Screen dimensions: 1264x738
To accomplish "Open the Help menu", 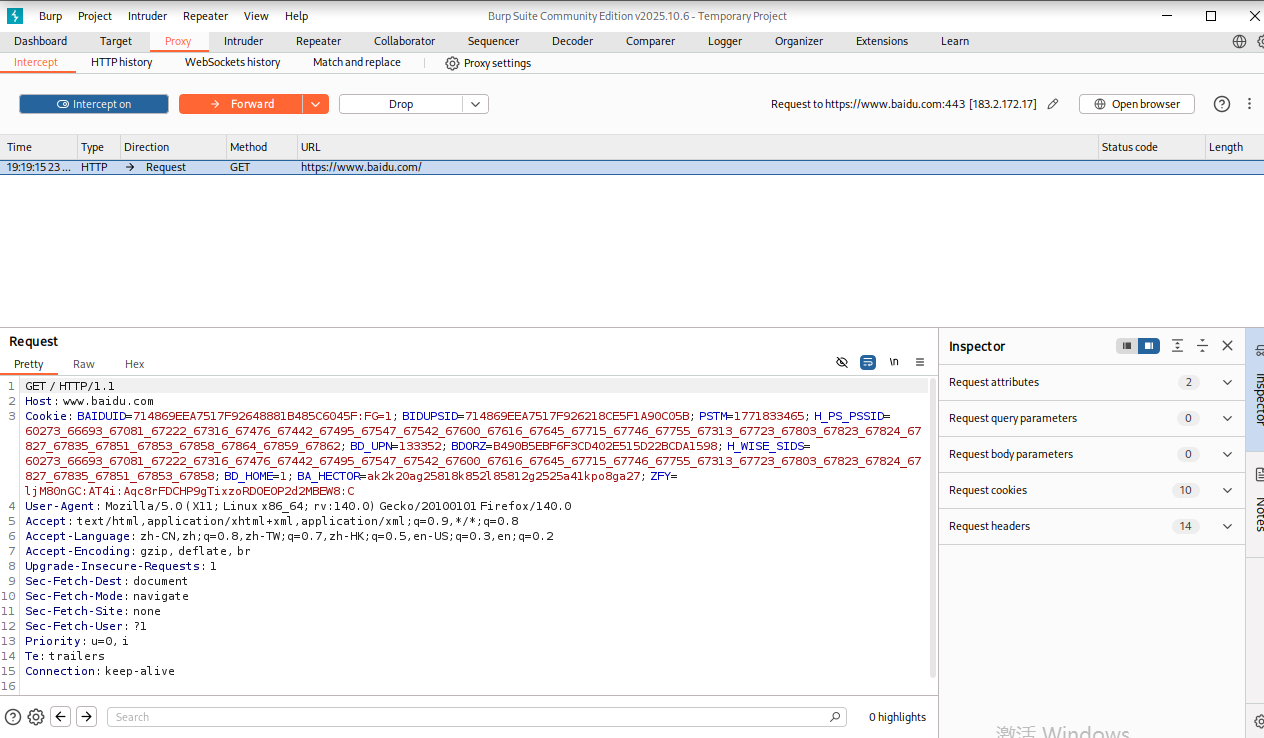I will point(296,16).
